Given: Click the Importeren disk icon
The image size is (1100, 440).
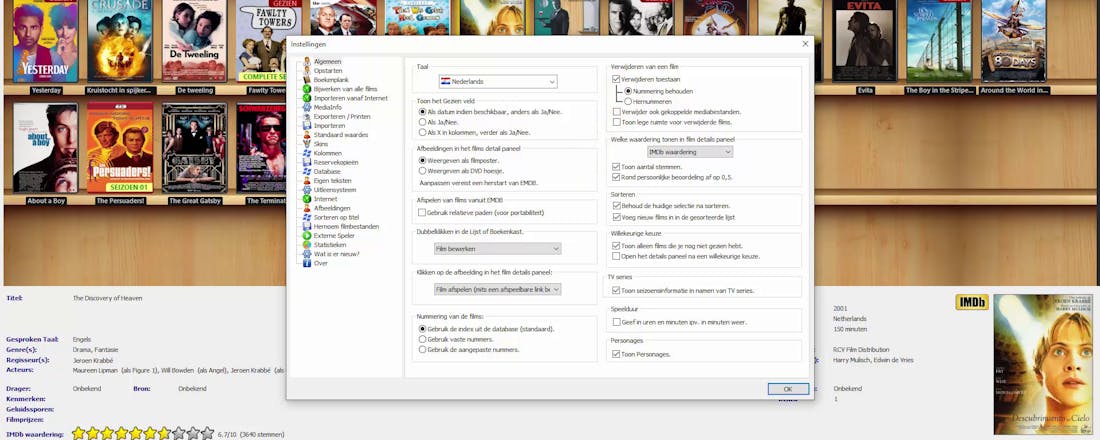Looking at the screenshot, I should pos(307,126).
